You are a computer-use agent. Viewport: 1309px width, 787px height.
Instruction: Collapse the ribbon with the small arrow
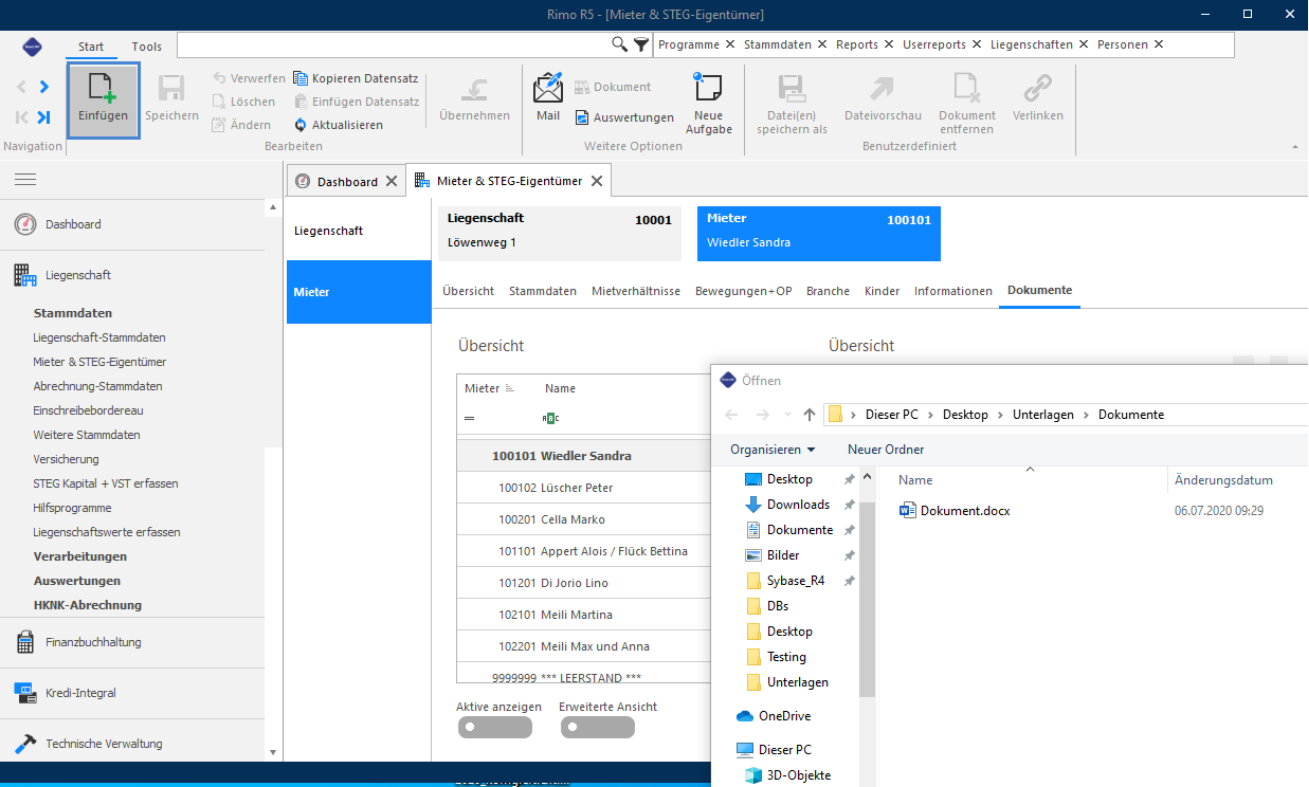[1296, 146]
